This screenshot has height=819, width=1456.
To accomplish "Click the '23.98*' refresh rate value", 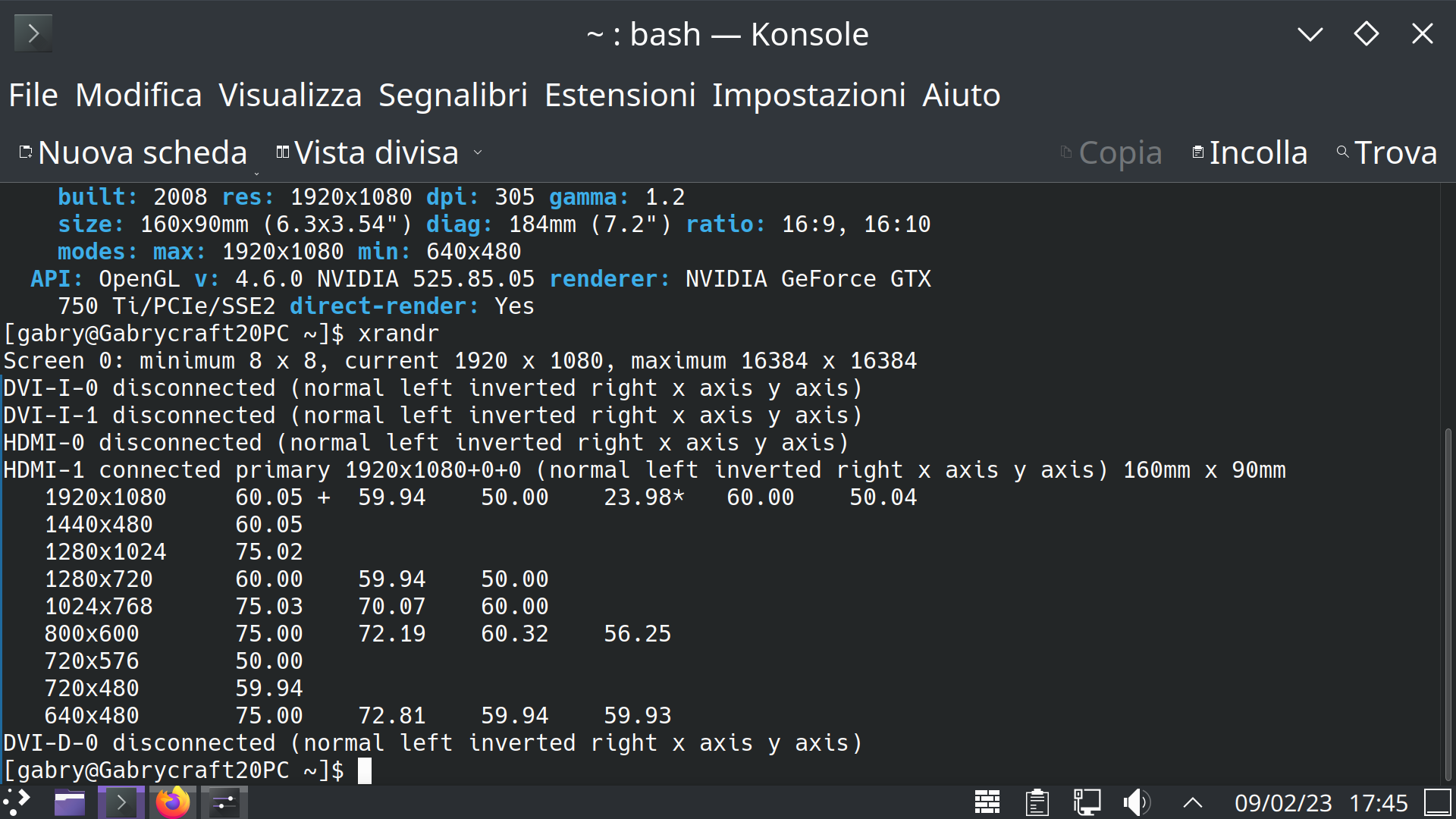I will click(645, 497).
